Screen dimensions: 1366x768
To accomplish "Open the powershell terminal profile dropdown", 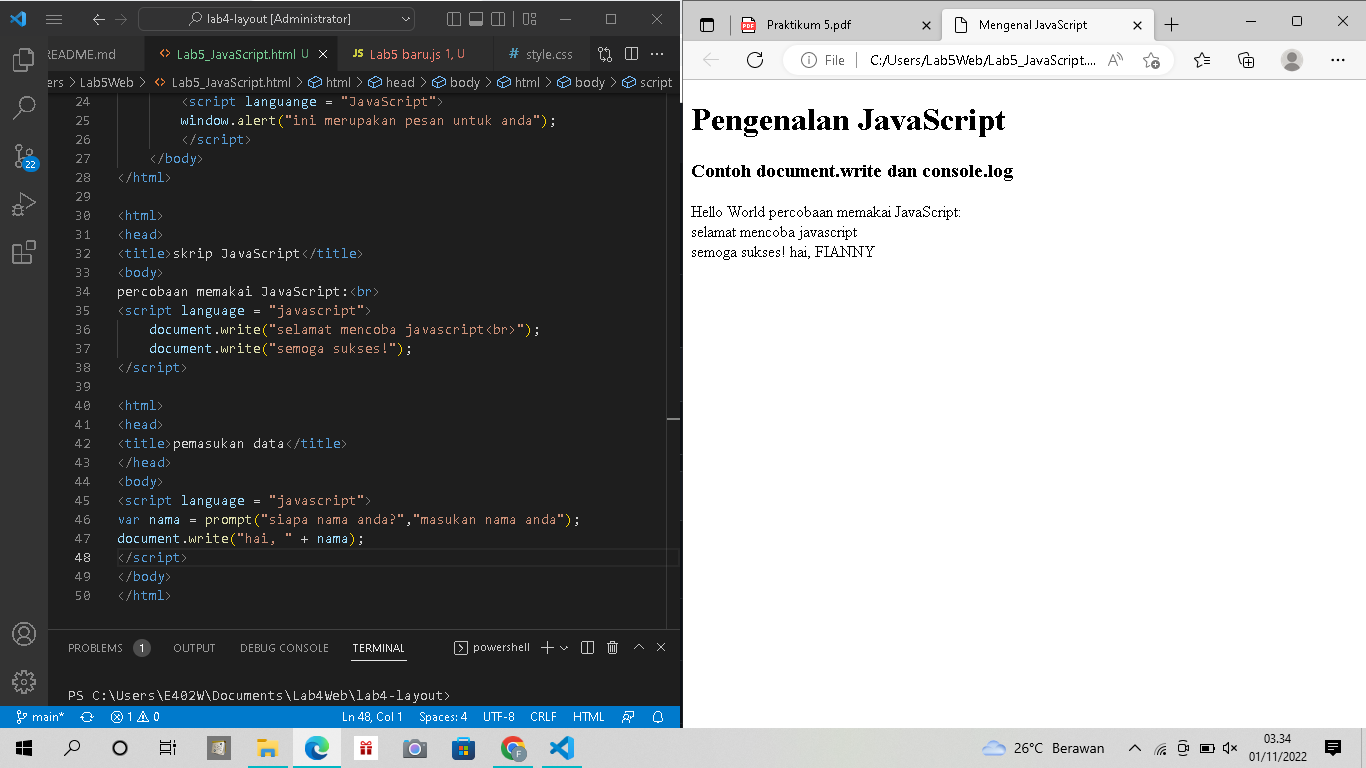I will 562,647.
